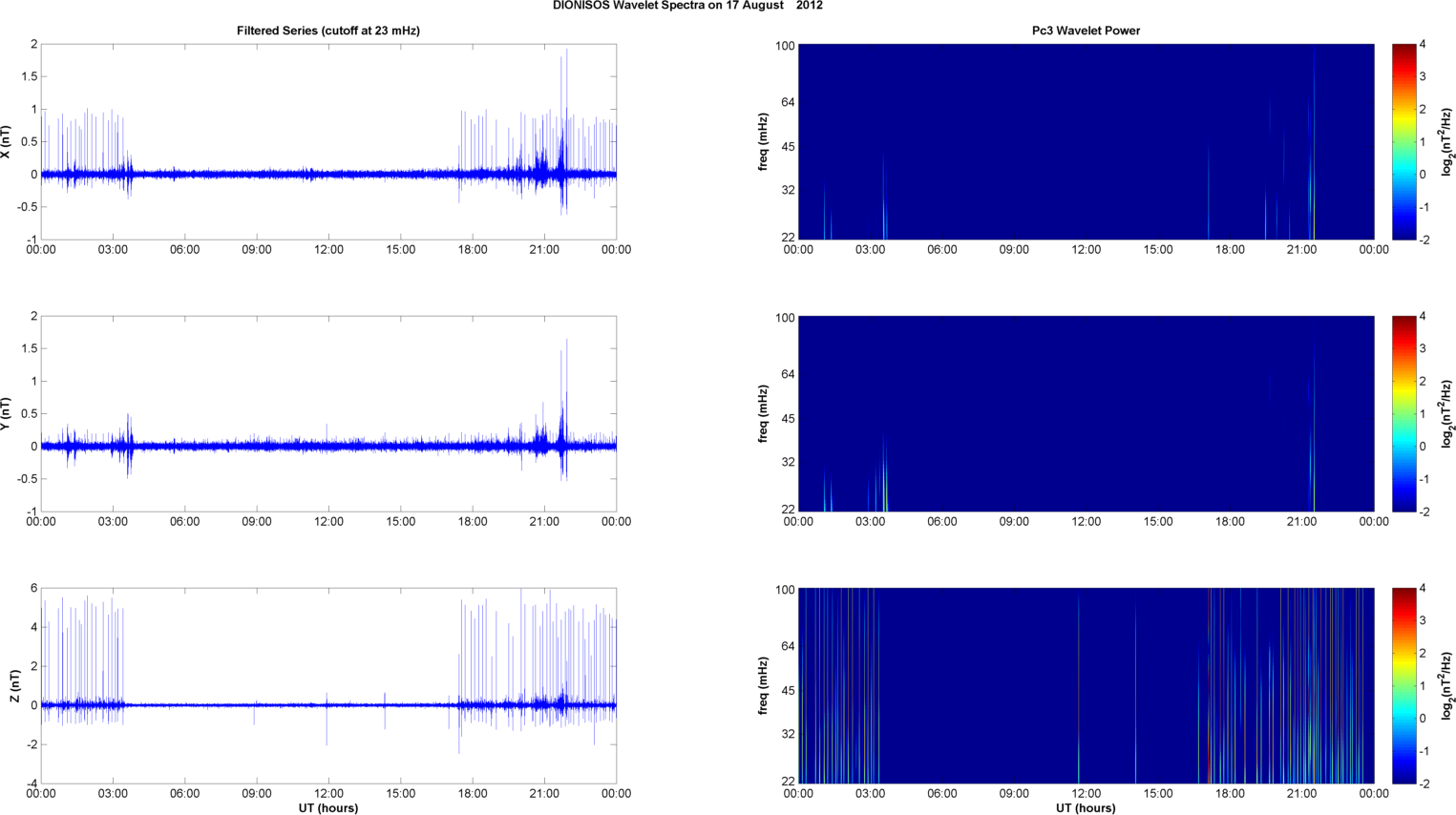
Task: Click 'UT (hours)' label under the Z series plot
Action: click(x=328, y=807)
